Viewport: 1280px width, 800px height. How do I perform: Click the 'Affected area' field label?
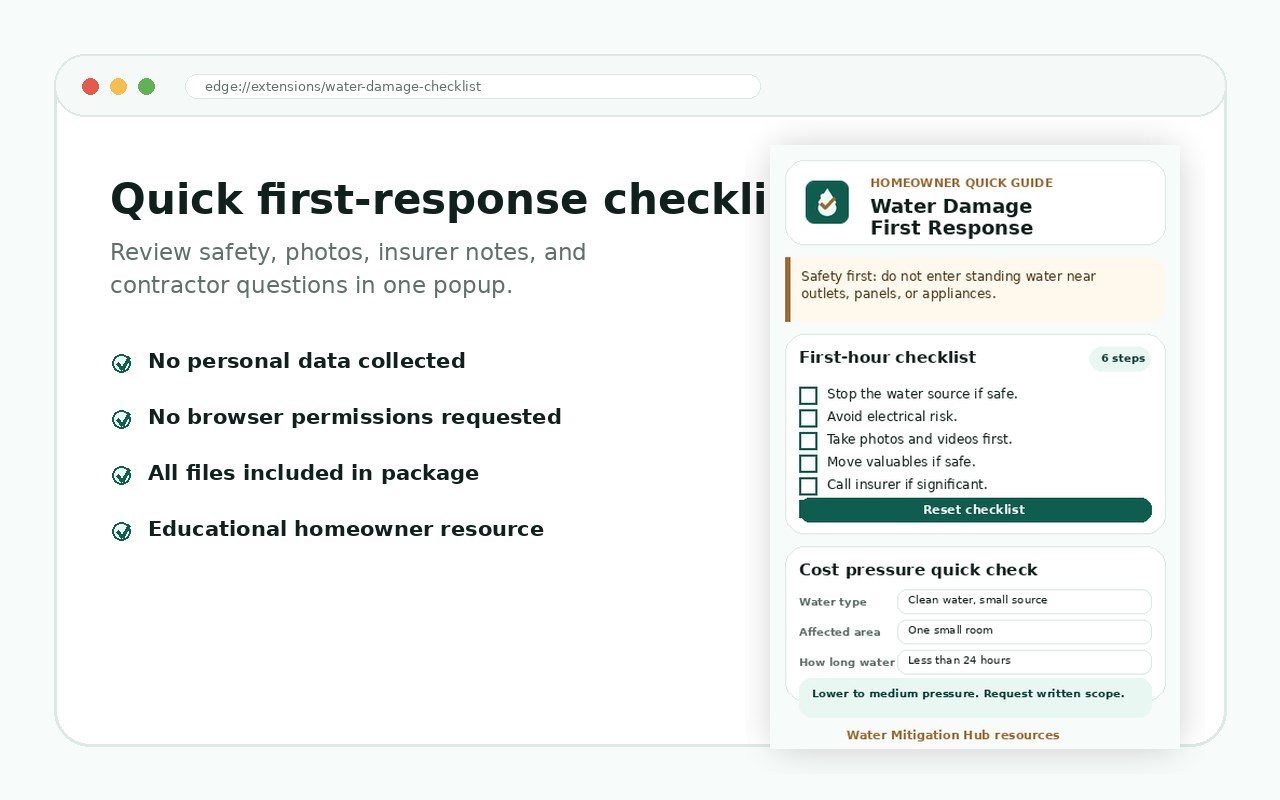click(840, 632)
